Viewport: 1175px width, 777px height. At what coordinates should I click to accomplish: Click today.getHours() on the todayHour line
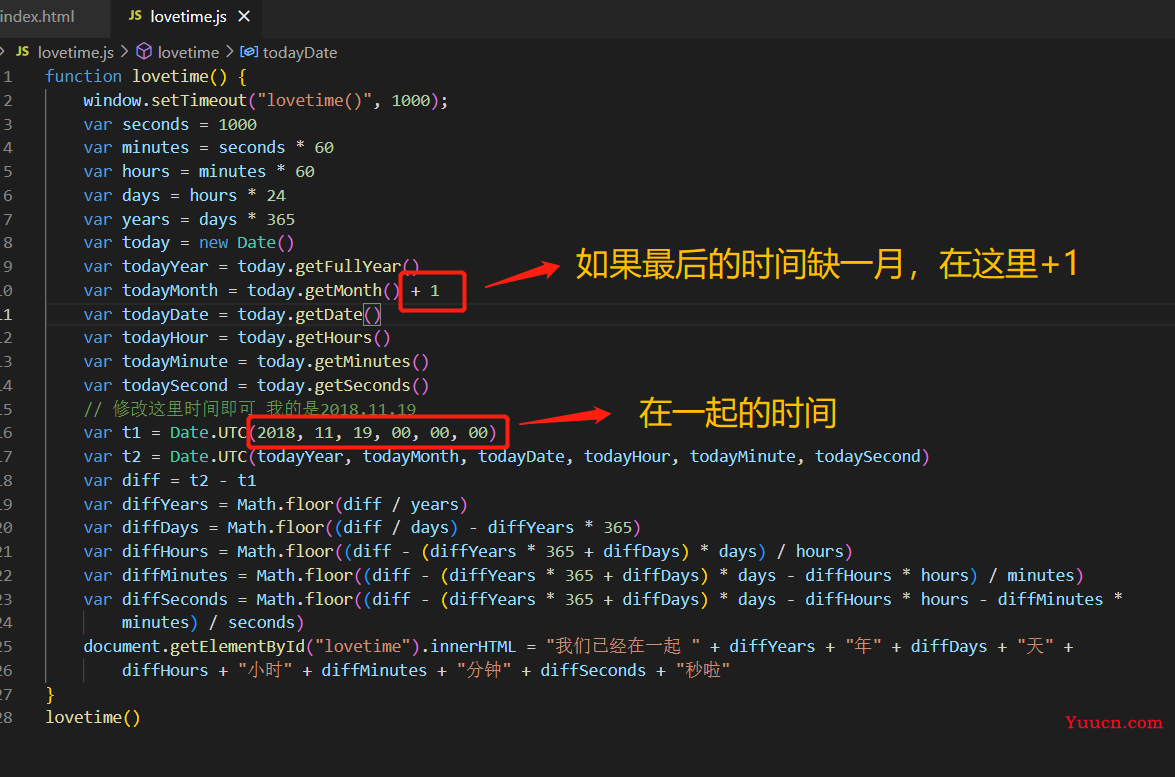click(x=314, y=338)
